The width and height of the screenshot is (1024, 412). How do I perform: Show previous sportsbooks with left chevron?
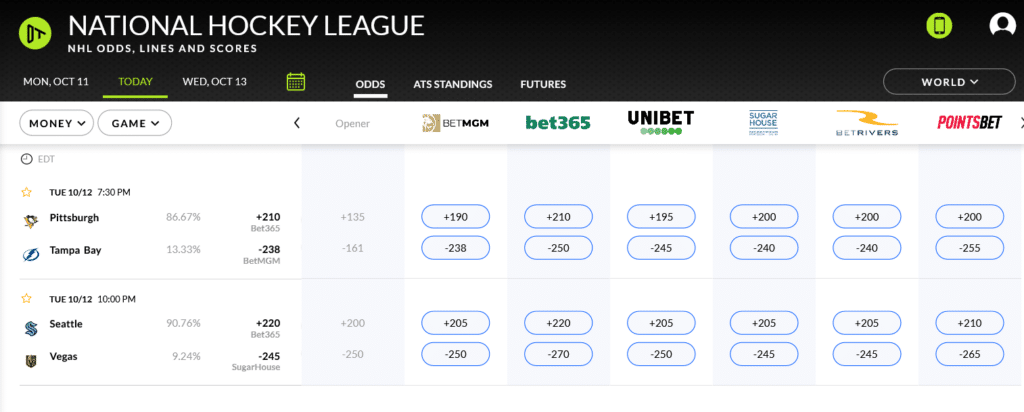296,123
